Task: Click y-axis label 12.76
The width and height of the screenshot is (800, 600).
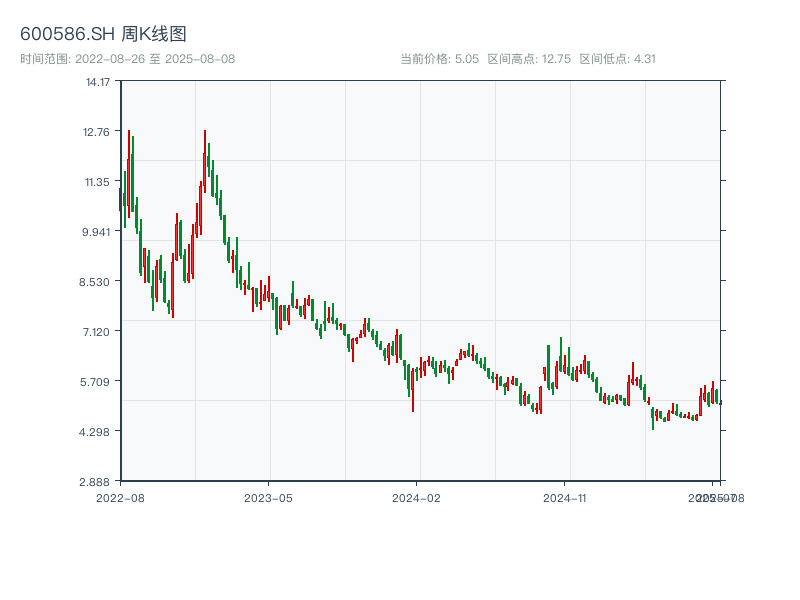Action: (96, 132)
